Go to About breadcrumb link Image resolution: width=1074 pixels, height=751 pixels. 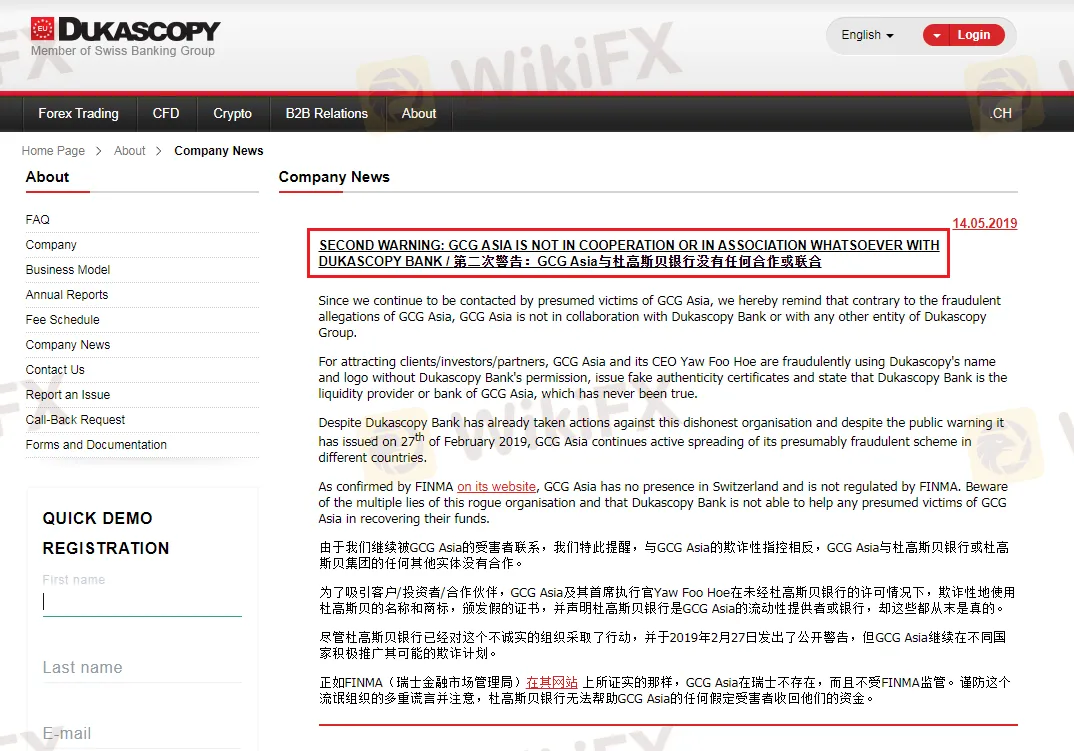point(129,151)
